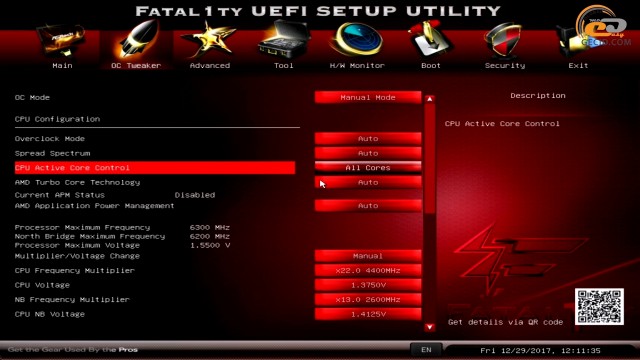Viewport: 640px width, 360px height.
Task: Open the Advanced star icon
Action: [209, 40]
